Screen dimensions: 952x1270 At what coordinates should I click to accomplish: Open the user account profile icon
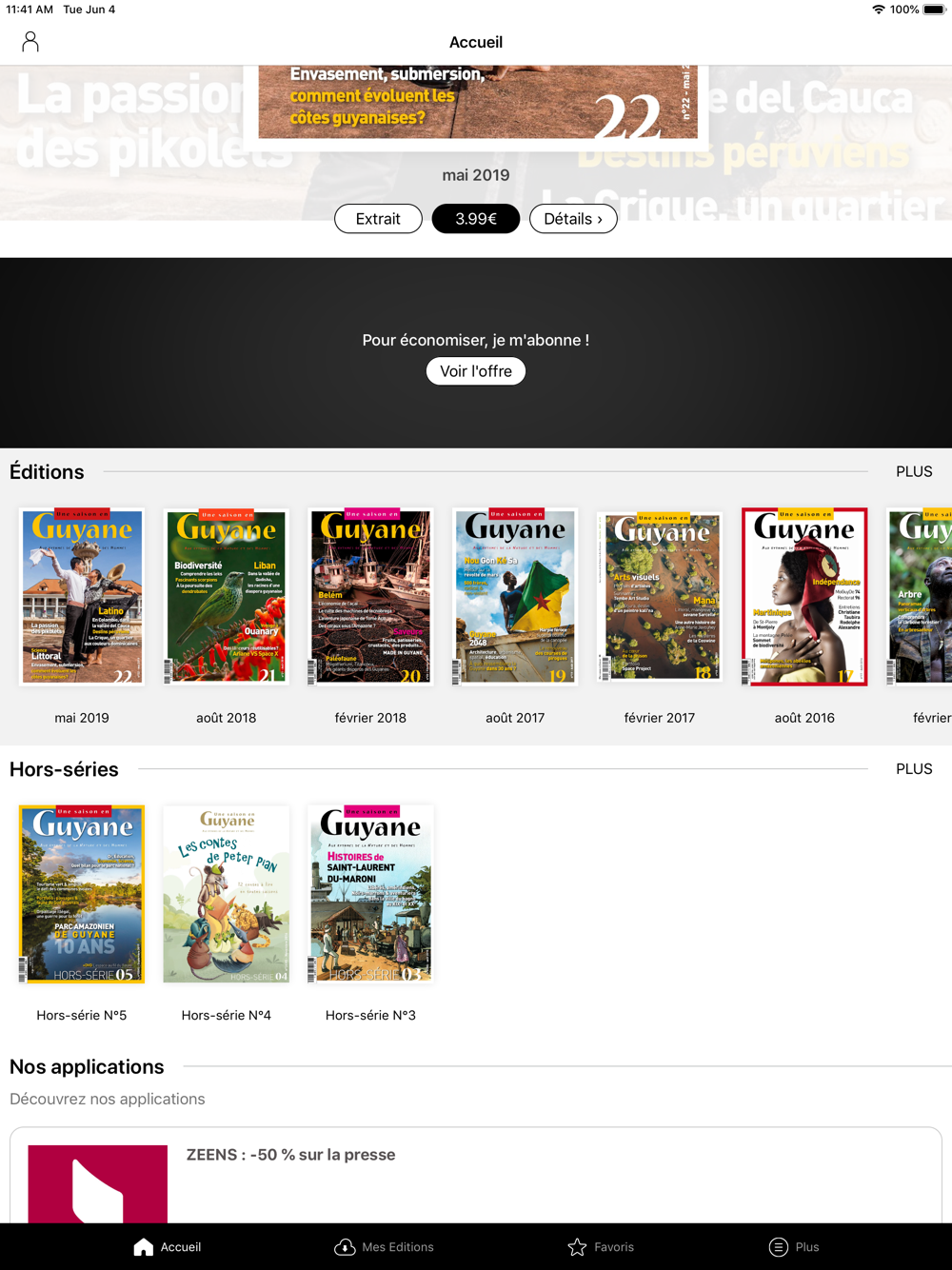(x=30, y=42)
